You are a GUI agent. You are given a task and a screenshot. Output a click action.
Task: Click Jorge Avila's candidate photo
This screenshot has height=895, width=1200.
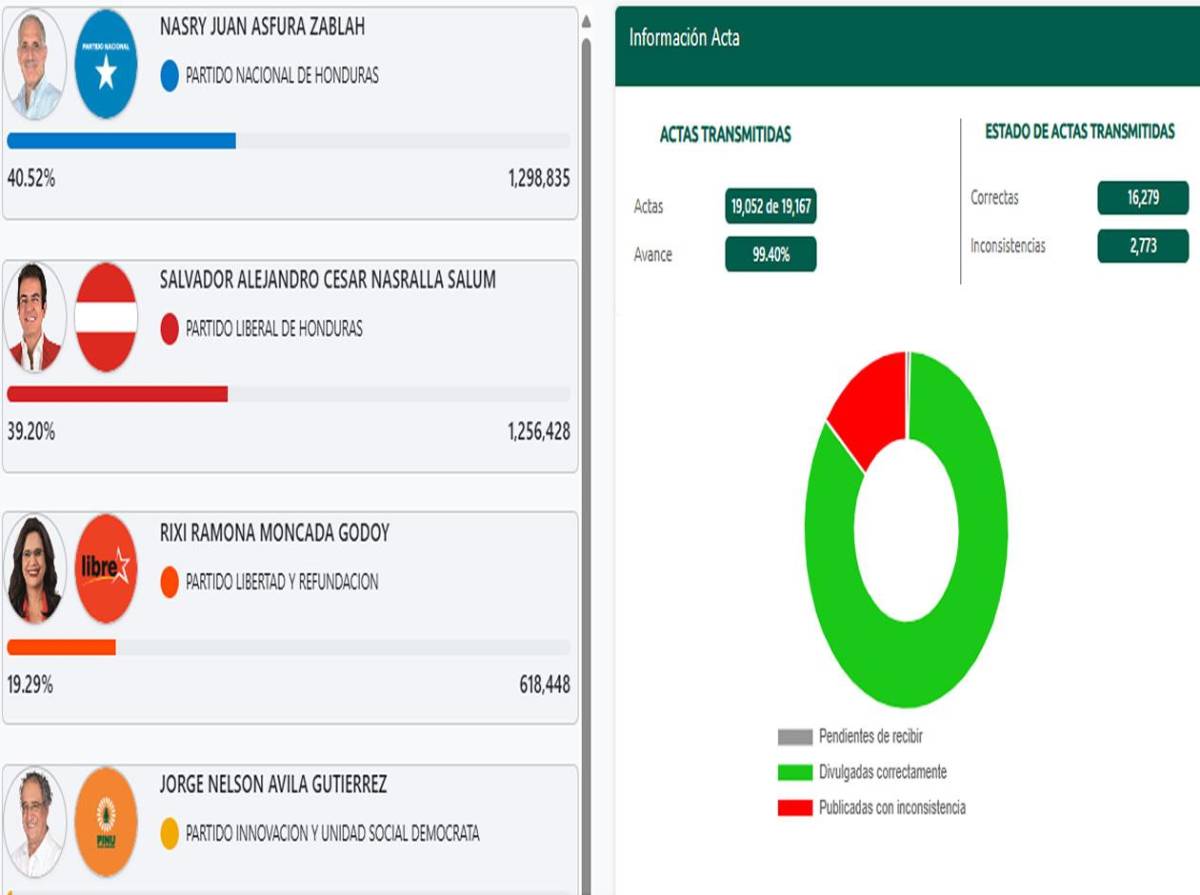(36, 822)
